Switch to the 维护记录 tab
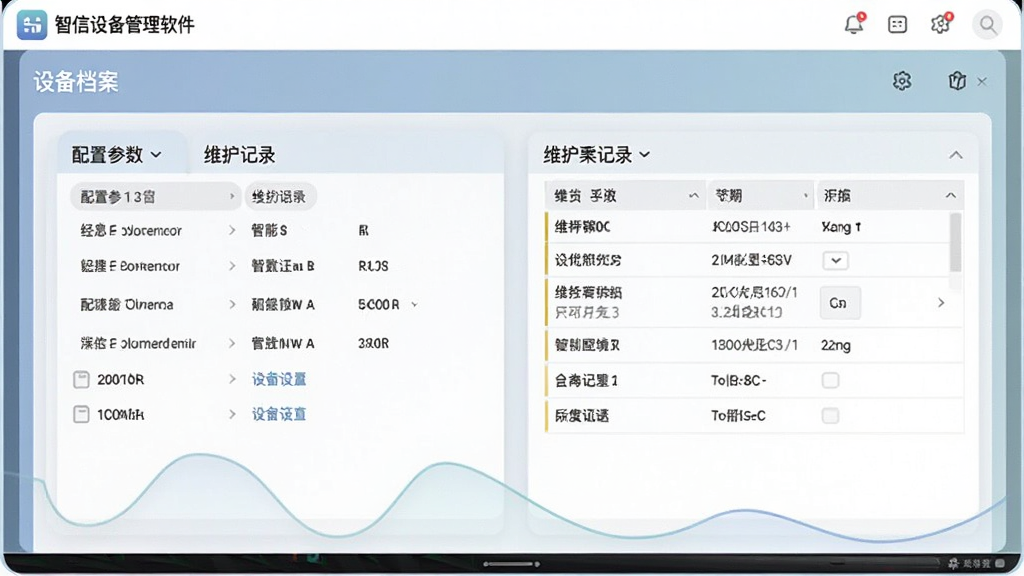Screen dimensions: 1024x576 point(239,155)
